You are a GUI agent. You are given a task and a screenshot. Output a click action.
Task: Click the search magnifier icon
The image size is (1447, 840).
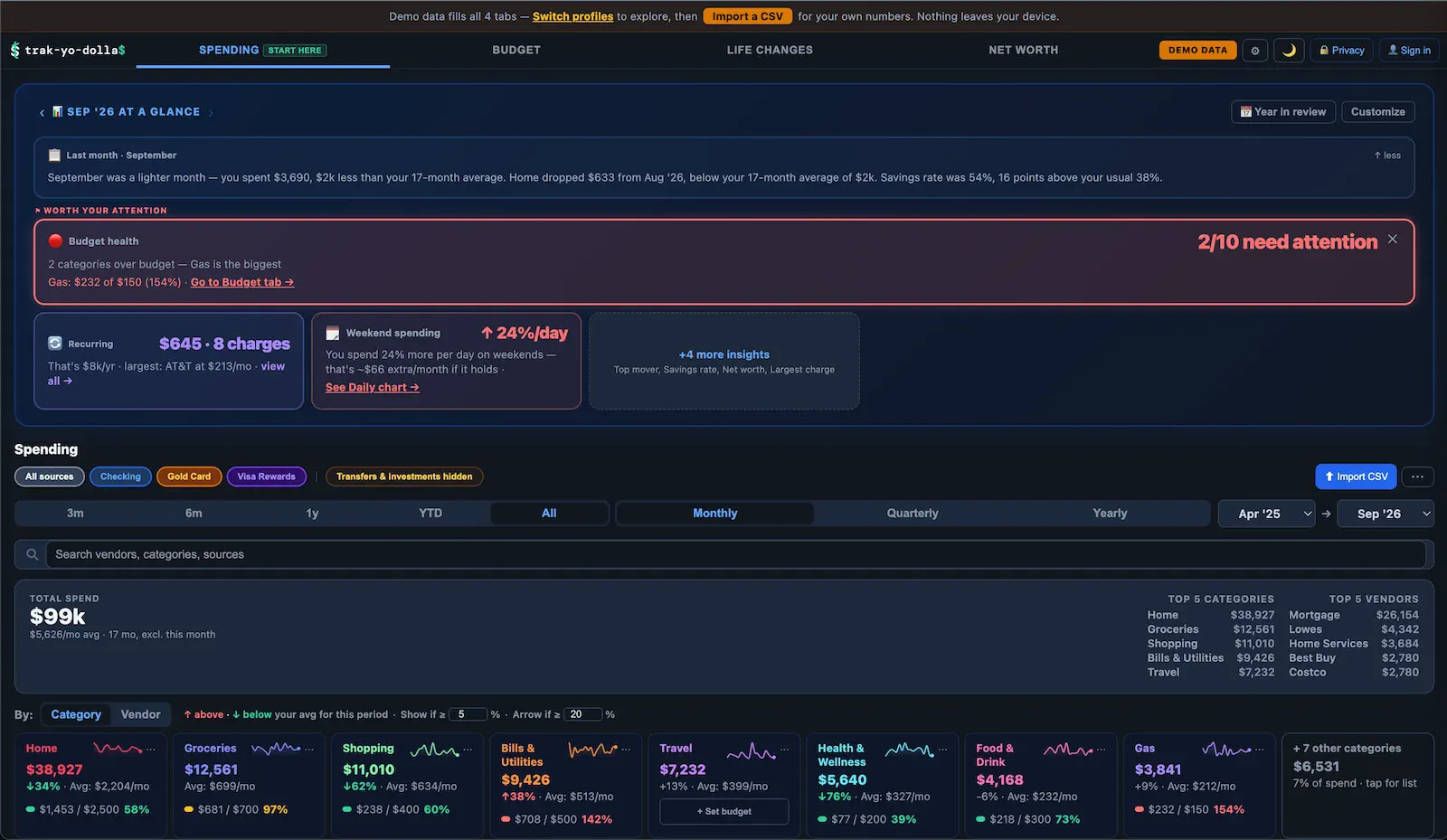[32, 554]
